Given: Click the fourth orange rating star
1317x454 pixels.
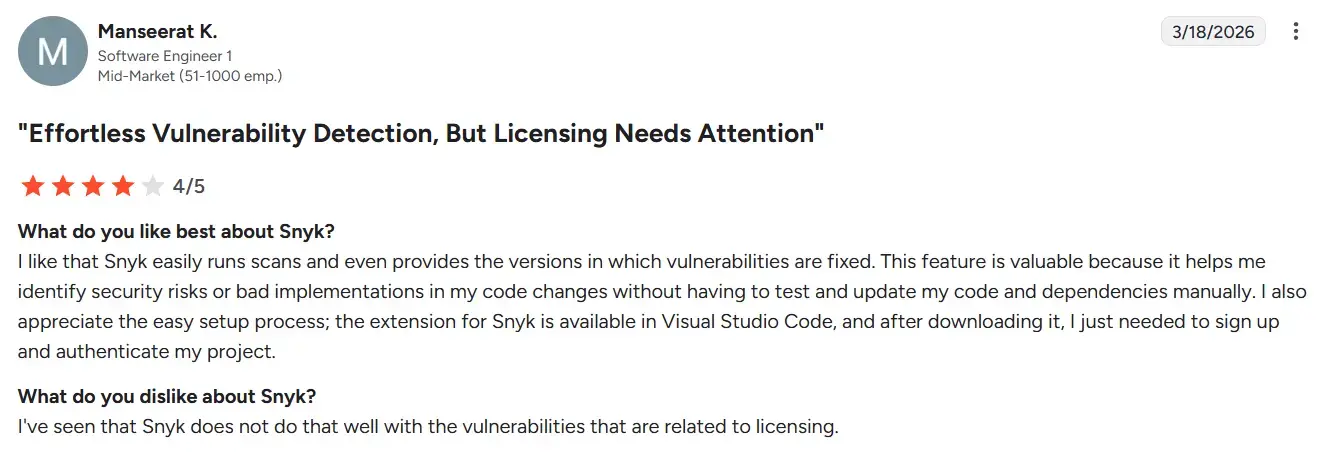Looking at the screenshot, I should pyautogui.click(x=122, y=186).
